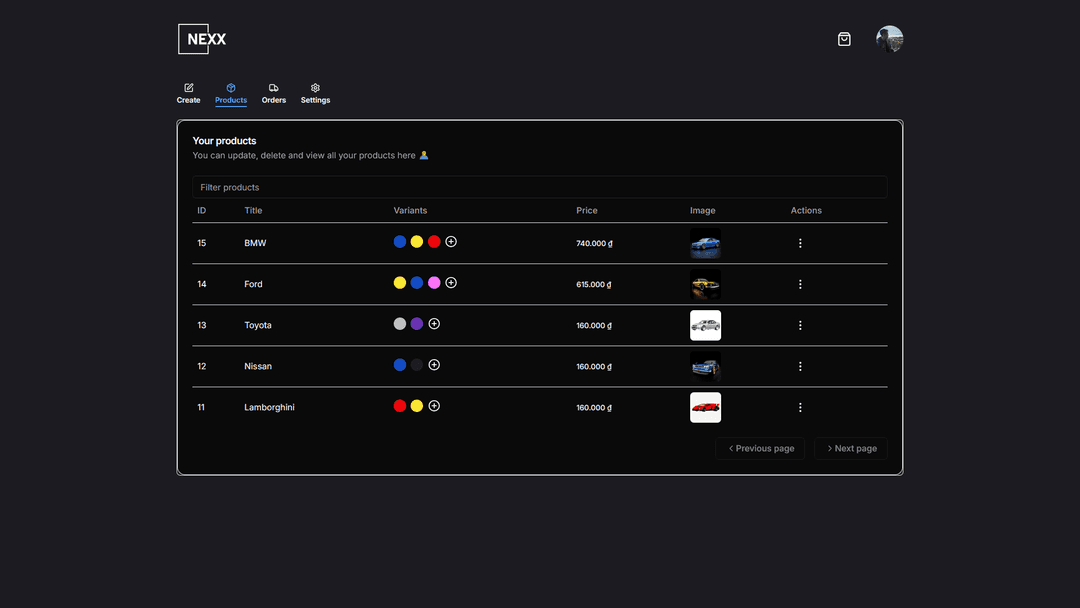
Task: Click the Nissan title cell
Action: pyautogui.click(x=258, y=366)
